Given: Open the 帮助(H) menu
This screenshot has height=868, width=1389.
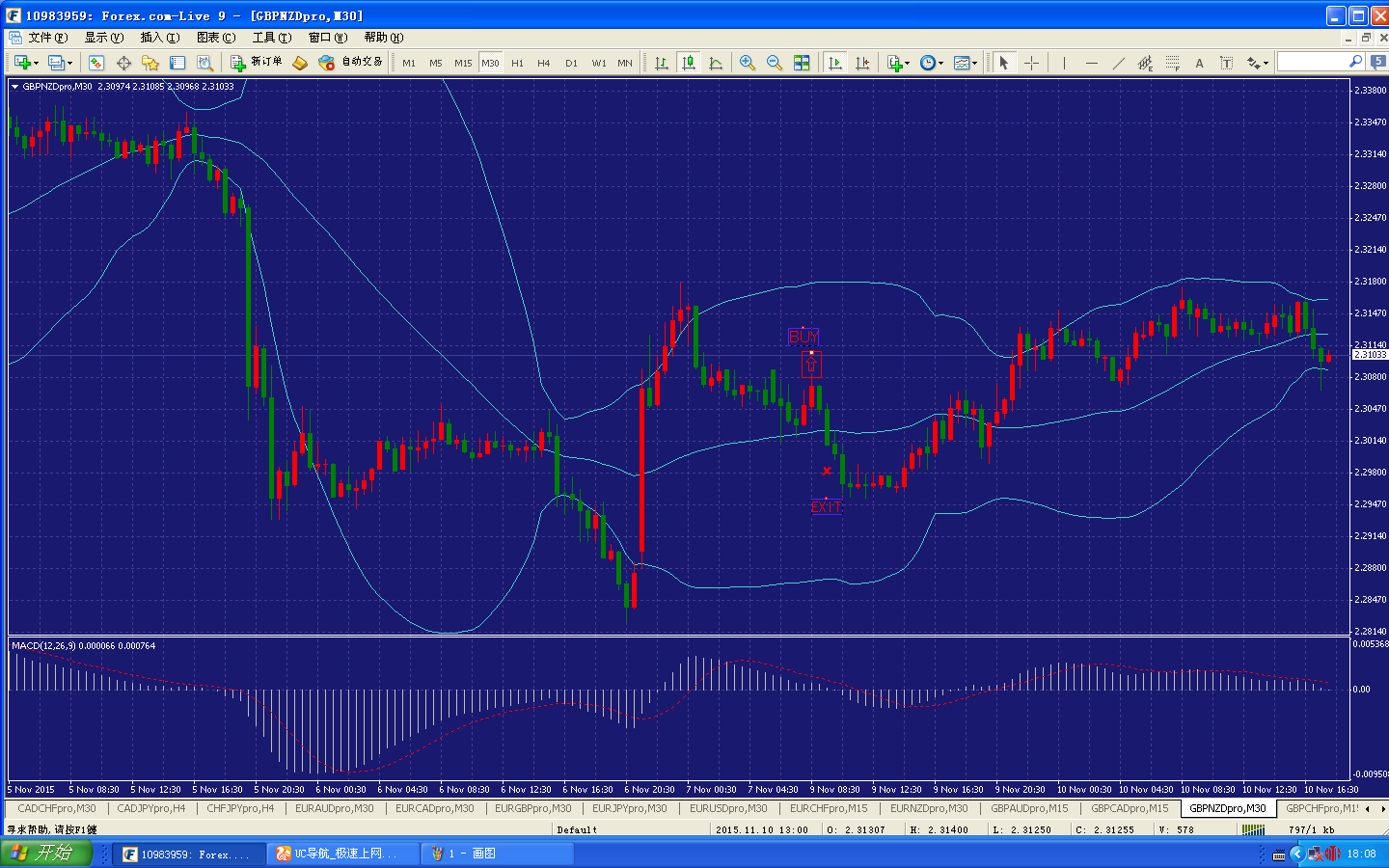Looking at the screenshot, I should tap(384, 38).
